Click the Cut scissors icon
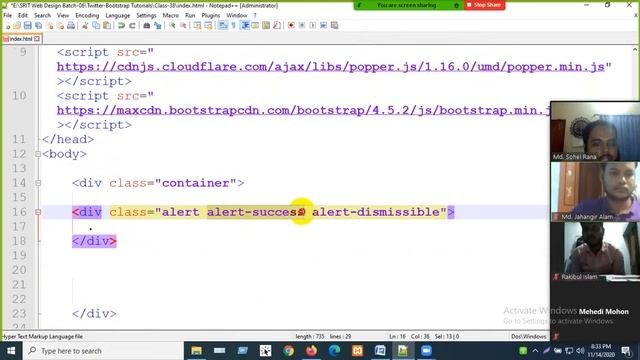Viewport: 640px width, 360px height. click(85, 25)
